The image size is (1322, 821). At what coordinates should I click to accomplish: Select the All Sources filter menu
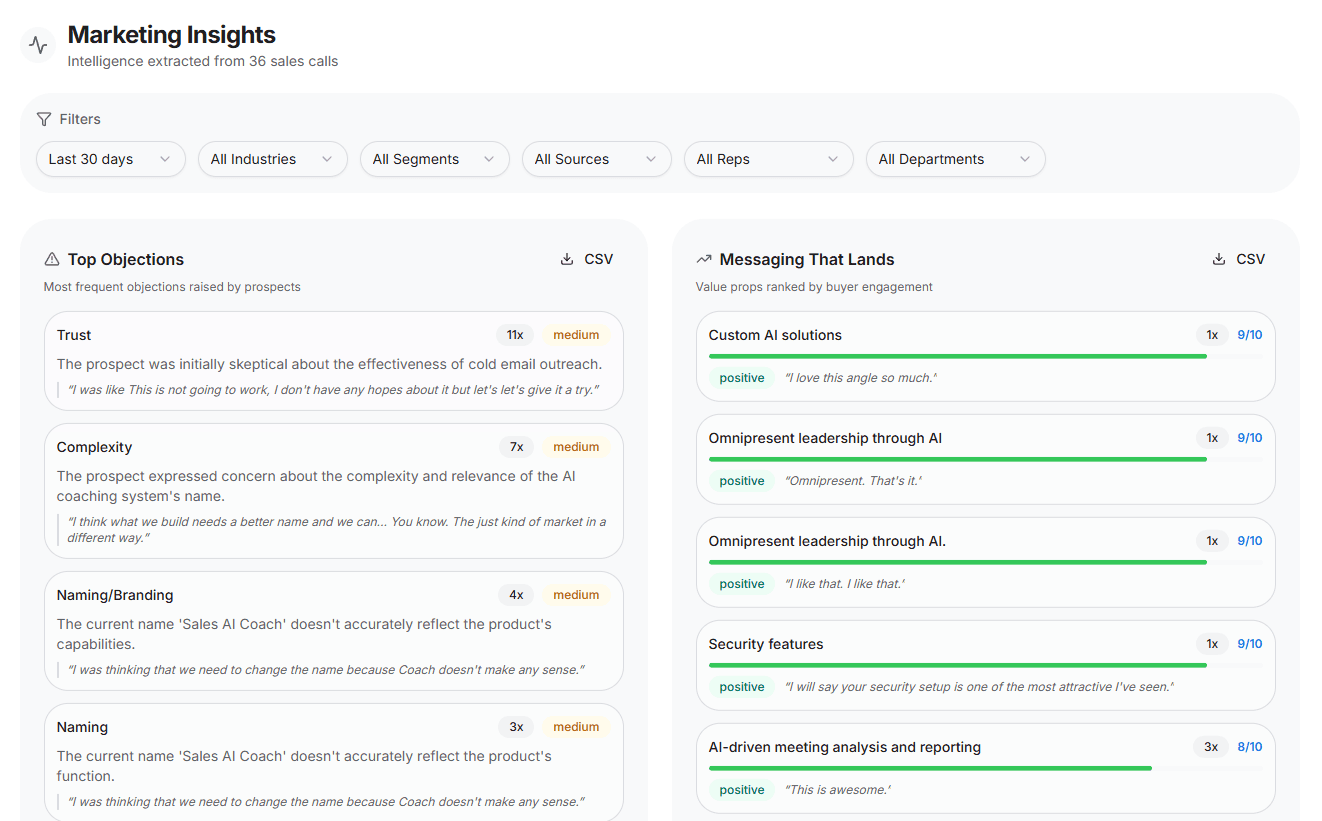click(596, 158)
